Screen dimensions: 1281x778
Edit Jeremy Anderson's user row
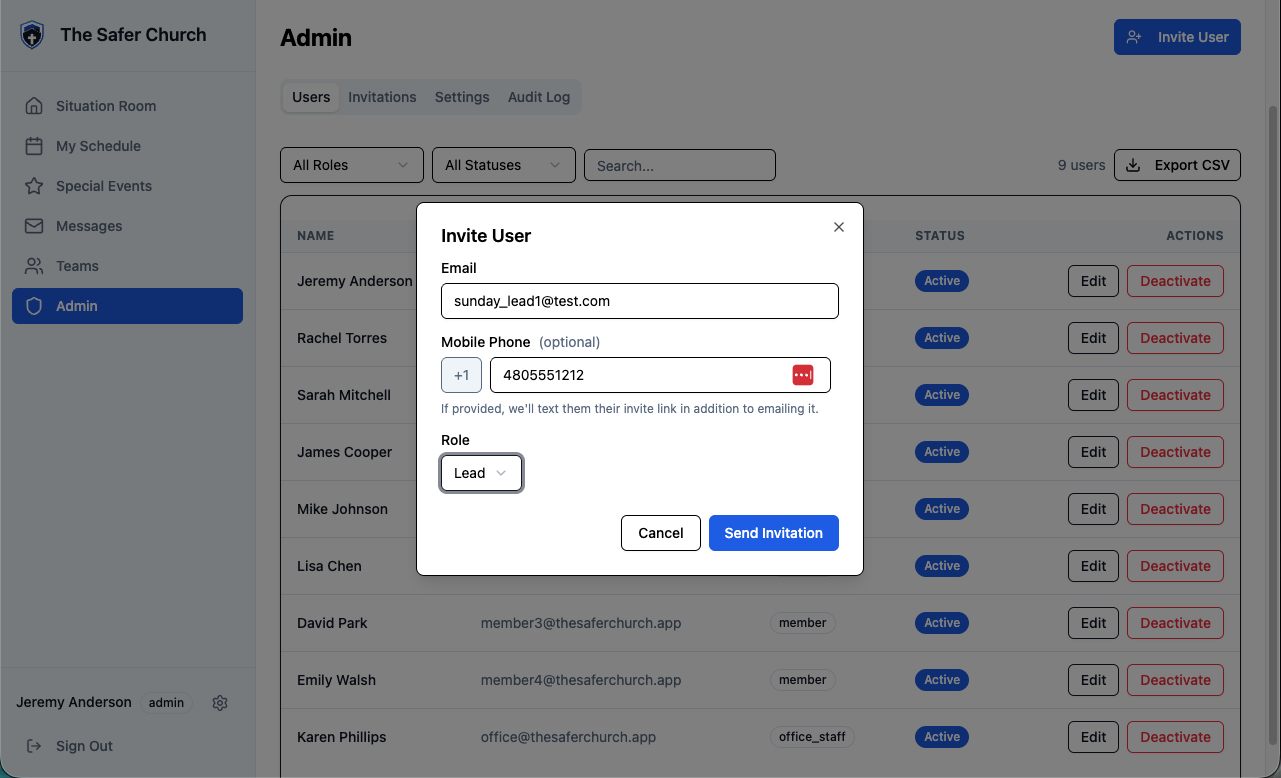tap(1094, 281)
